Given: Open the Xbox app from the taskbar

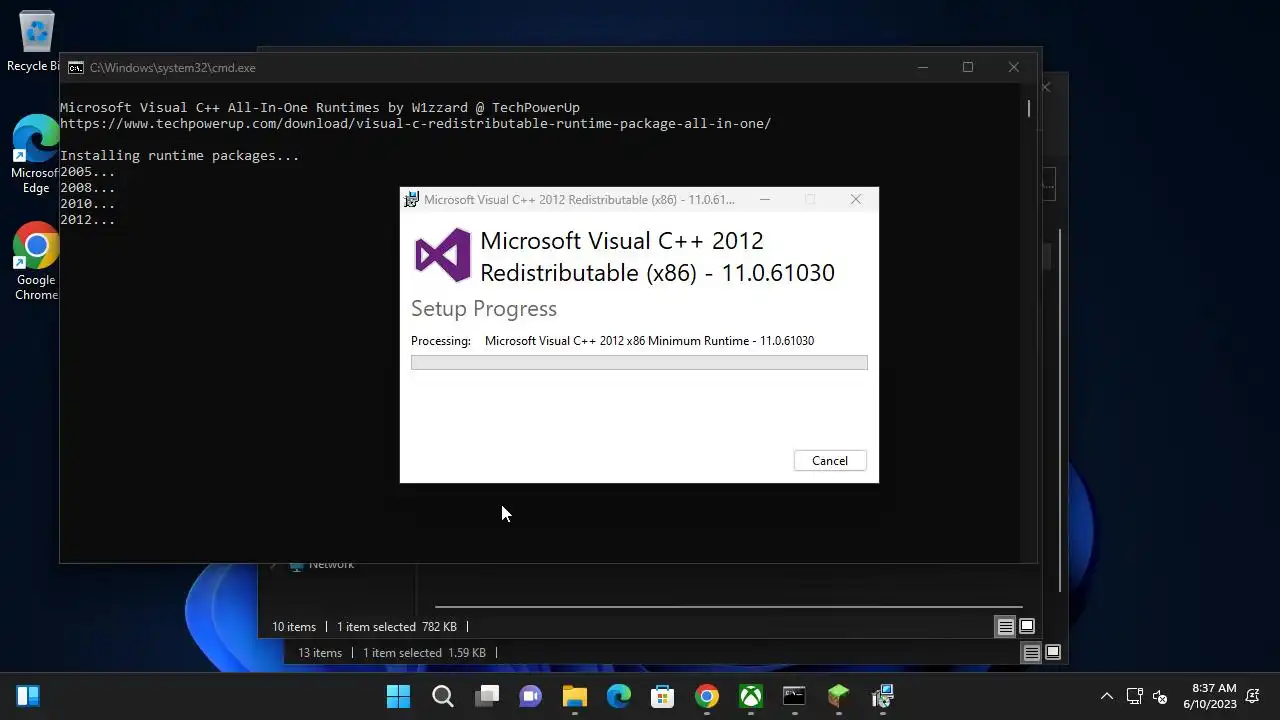Looking at the screenshot, I should click(x=750, y=696).
